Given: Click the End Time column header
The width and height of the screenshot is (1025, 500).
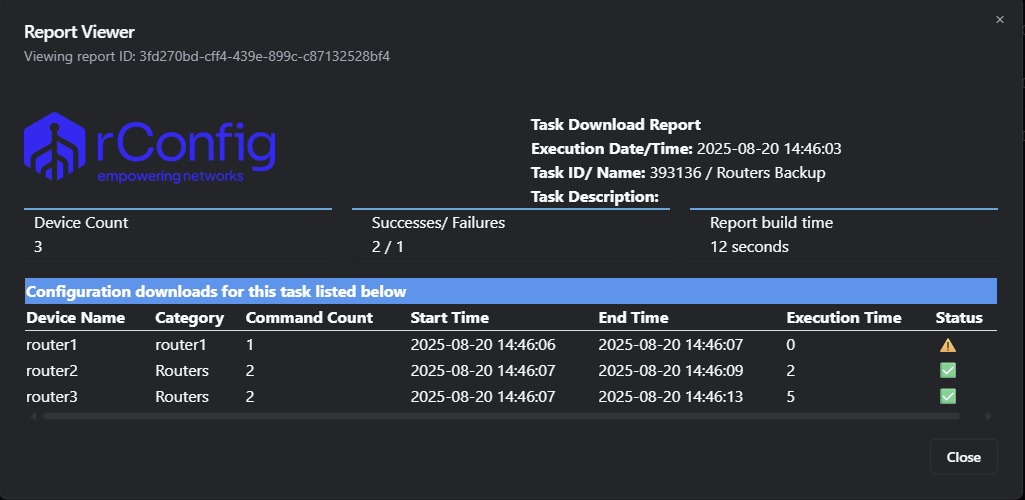Looking at the screenshot, I should (633, 318).
